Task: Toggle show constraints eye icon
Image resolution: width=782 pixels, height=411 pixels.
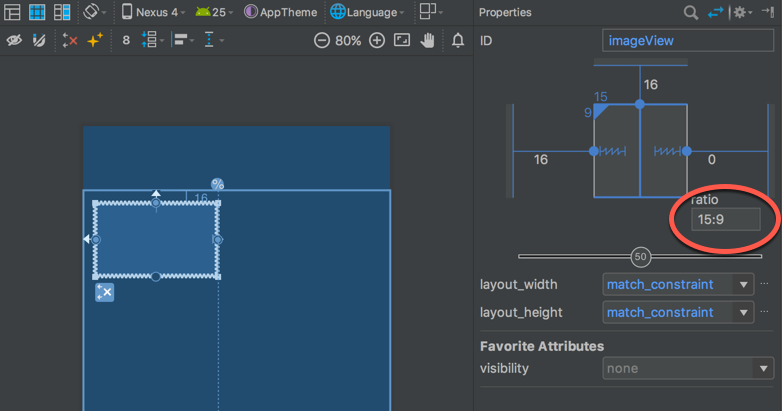Action: click(x=14, y=40)
